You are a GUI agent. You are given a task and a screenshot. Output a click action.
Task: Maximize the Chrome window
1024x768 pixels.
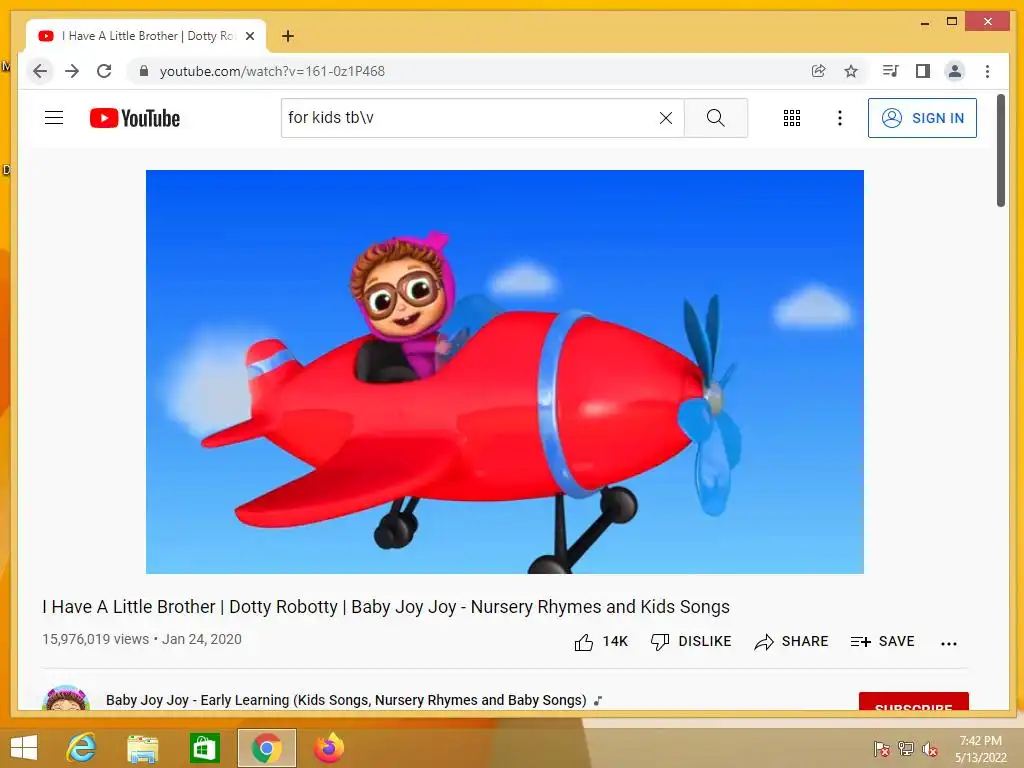(952, 22)
